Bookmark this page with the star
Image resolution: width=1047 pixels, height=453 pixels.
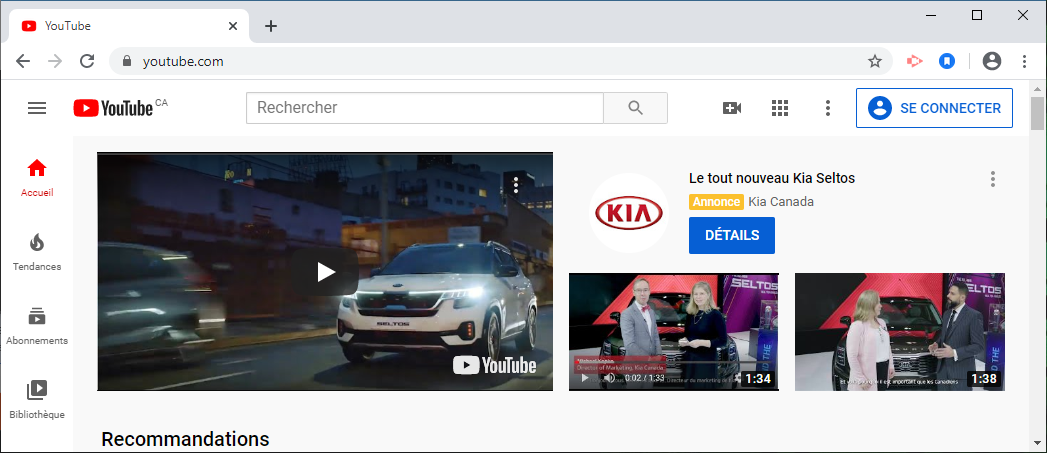[875, 61]
